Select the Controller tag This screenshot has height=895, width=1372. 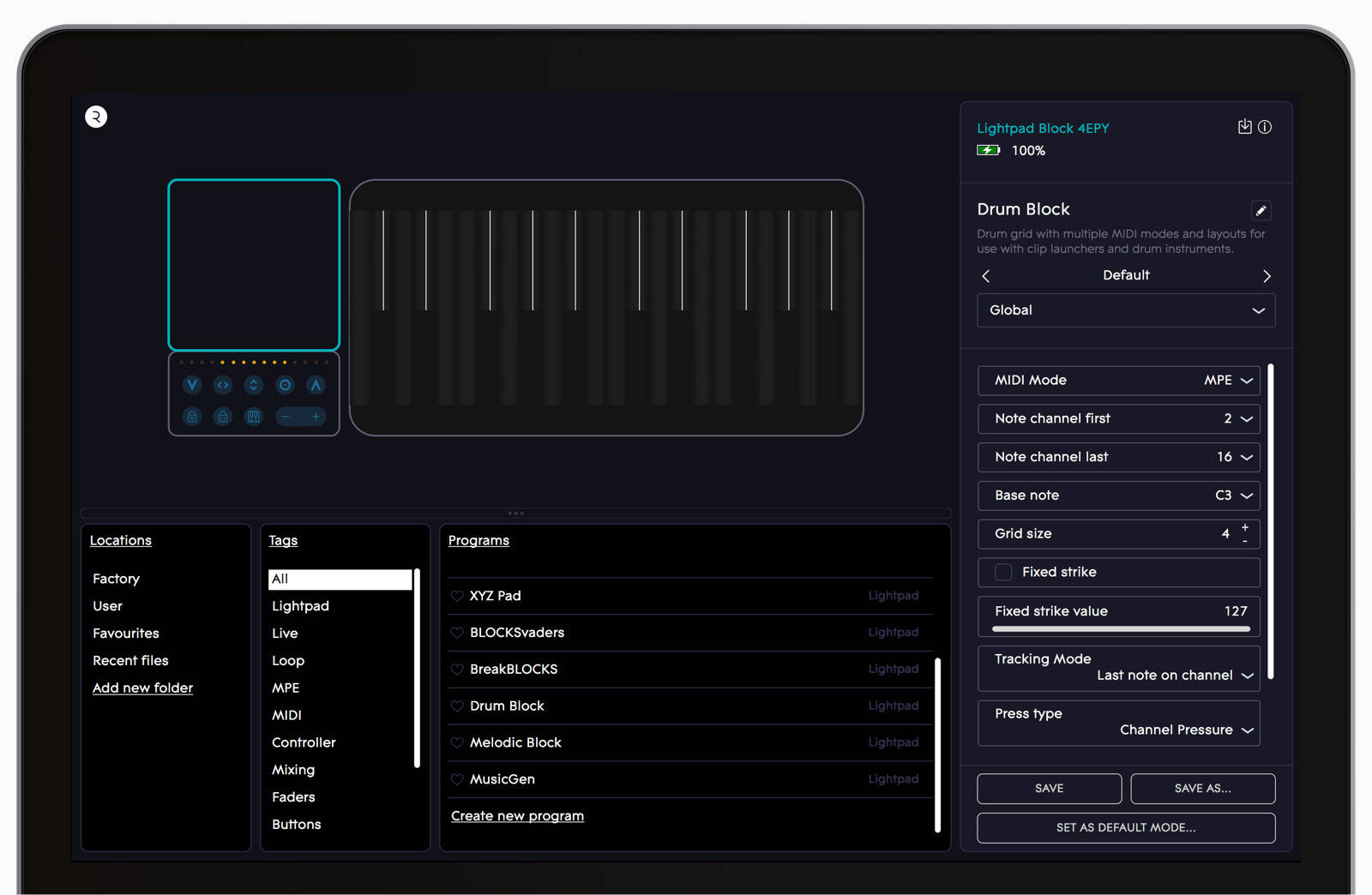pyautogui.click(x=304, y=742)
